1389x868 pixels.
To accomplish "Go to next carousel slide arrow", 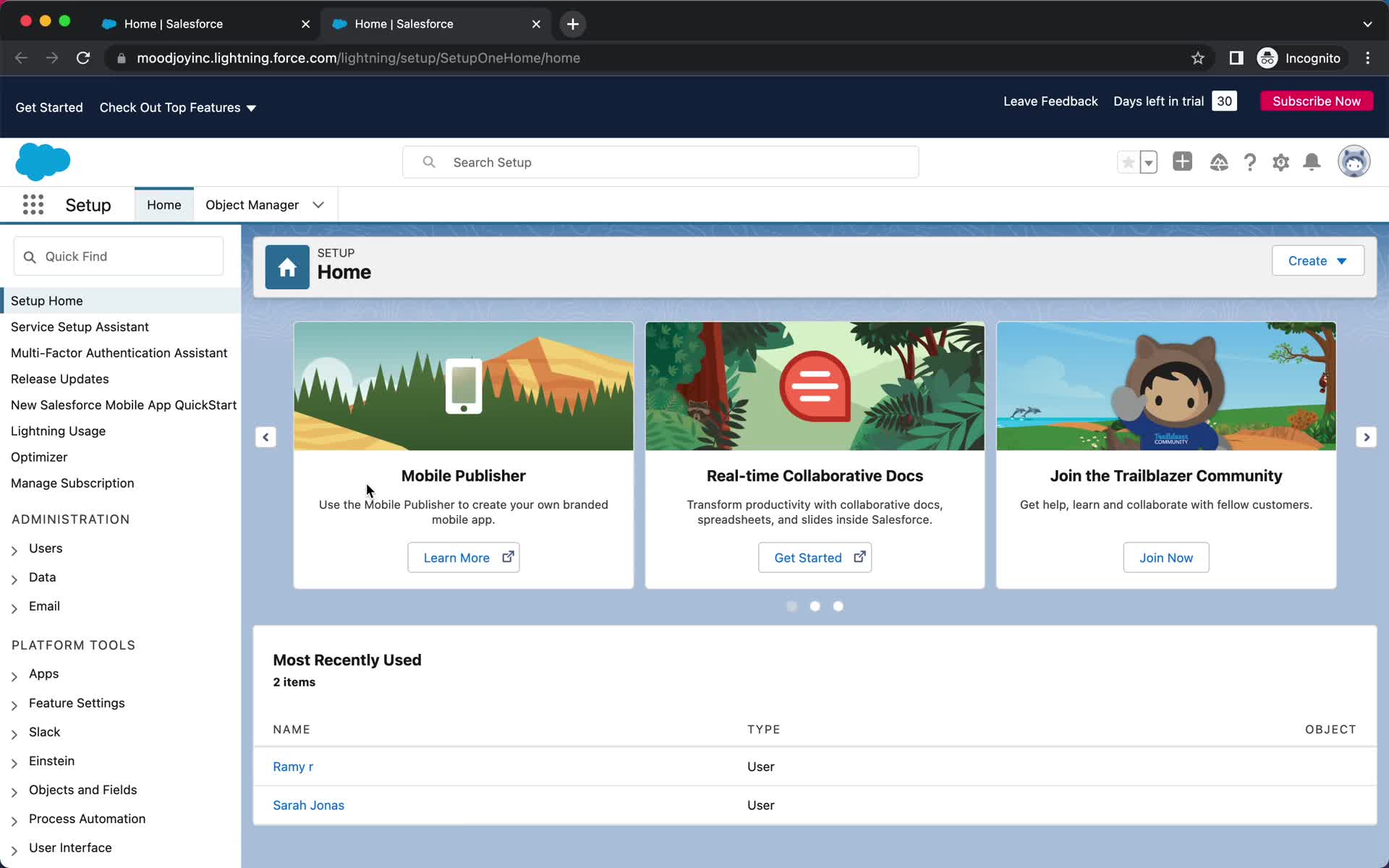I will tap(1366, 437).
